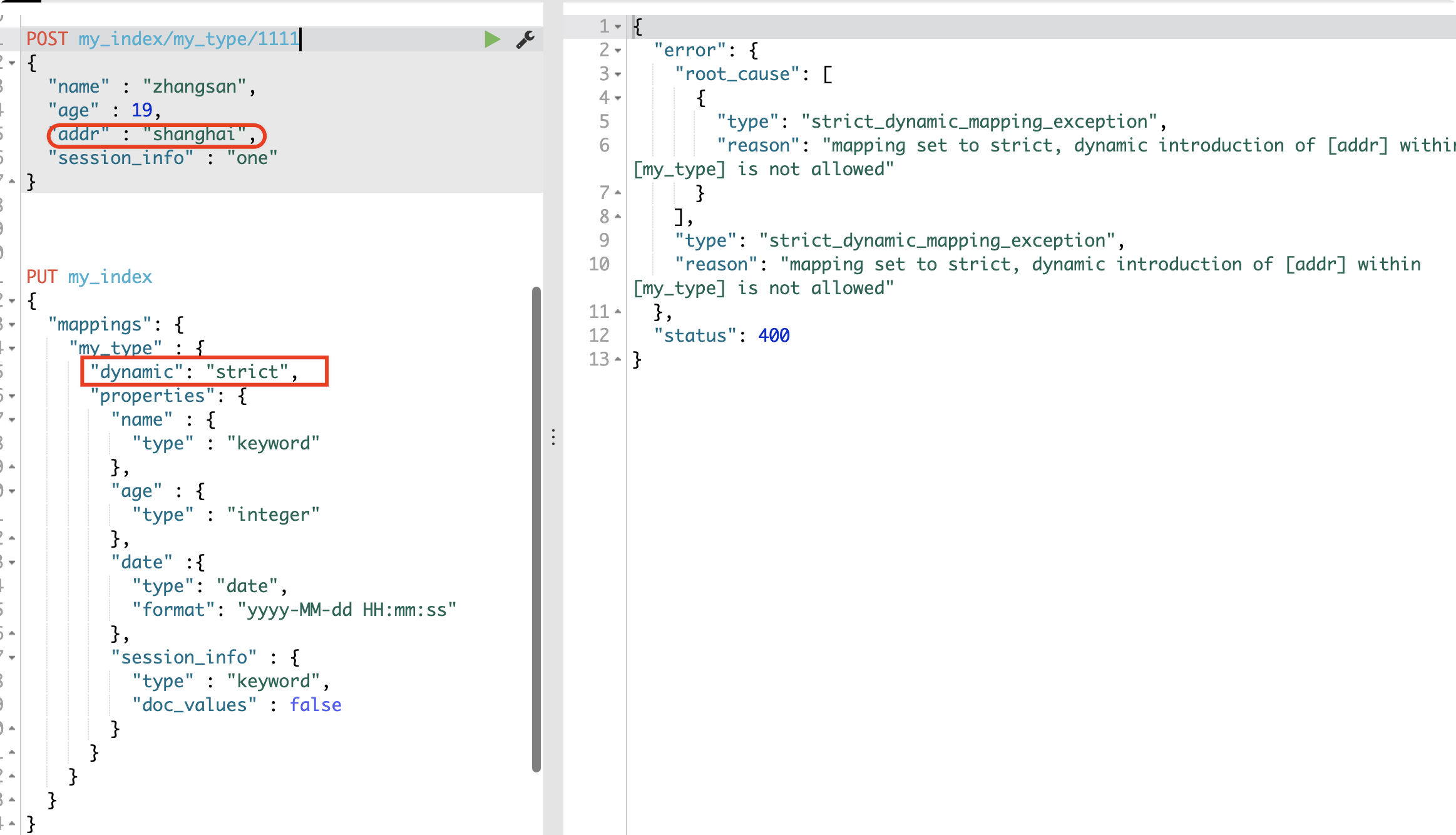Fold the object starting on response line 4

(x=618, y=98)
